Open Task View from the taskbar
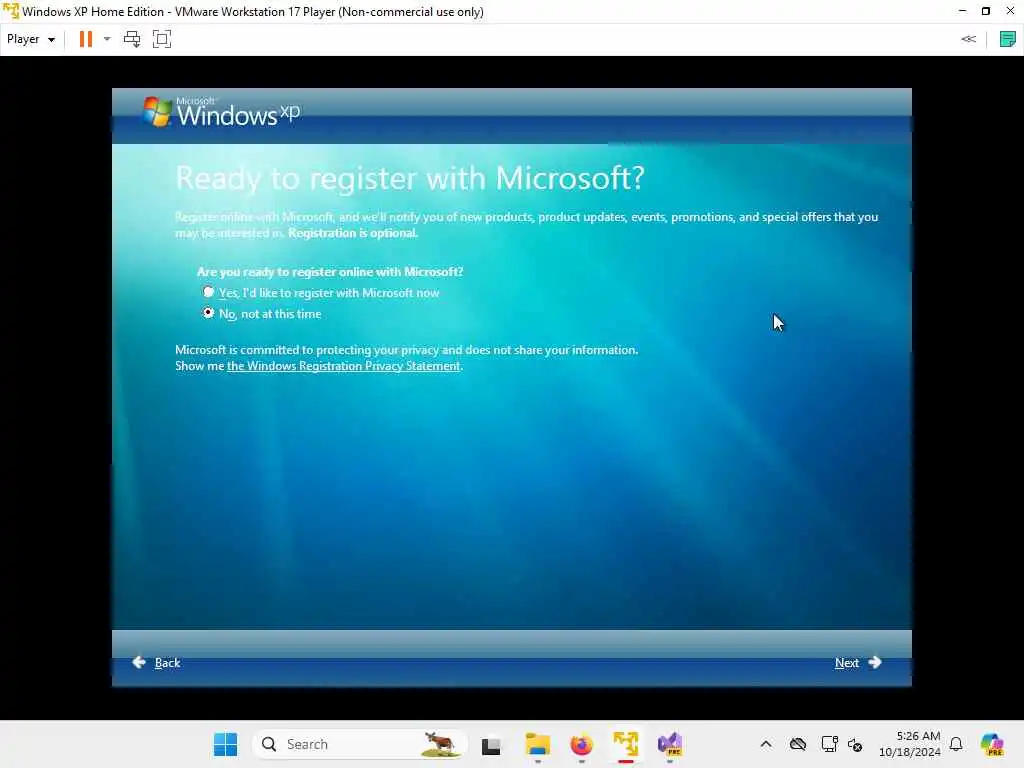The image size is (1024, 768). click(x=491, y=745)
